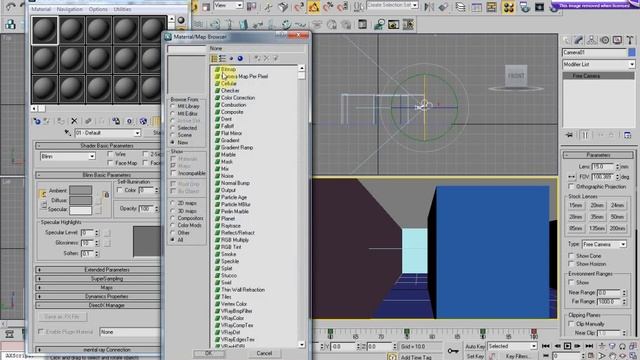Select Mtl Library radio button
Viewport: 640px width, 360px height.
pos(173,106)
